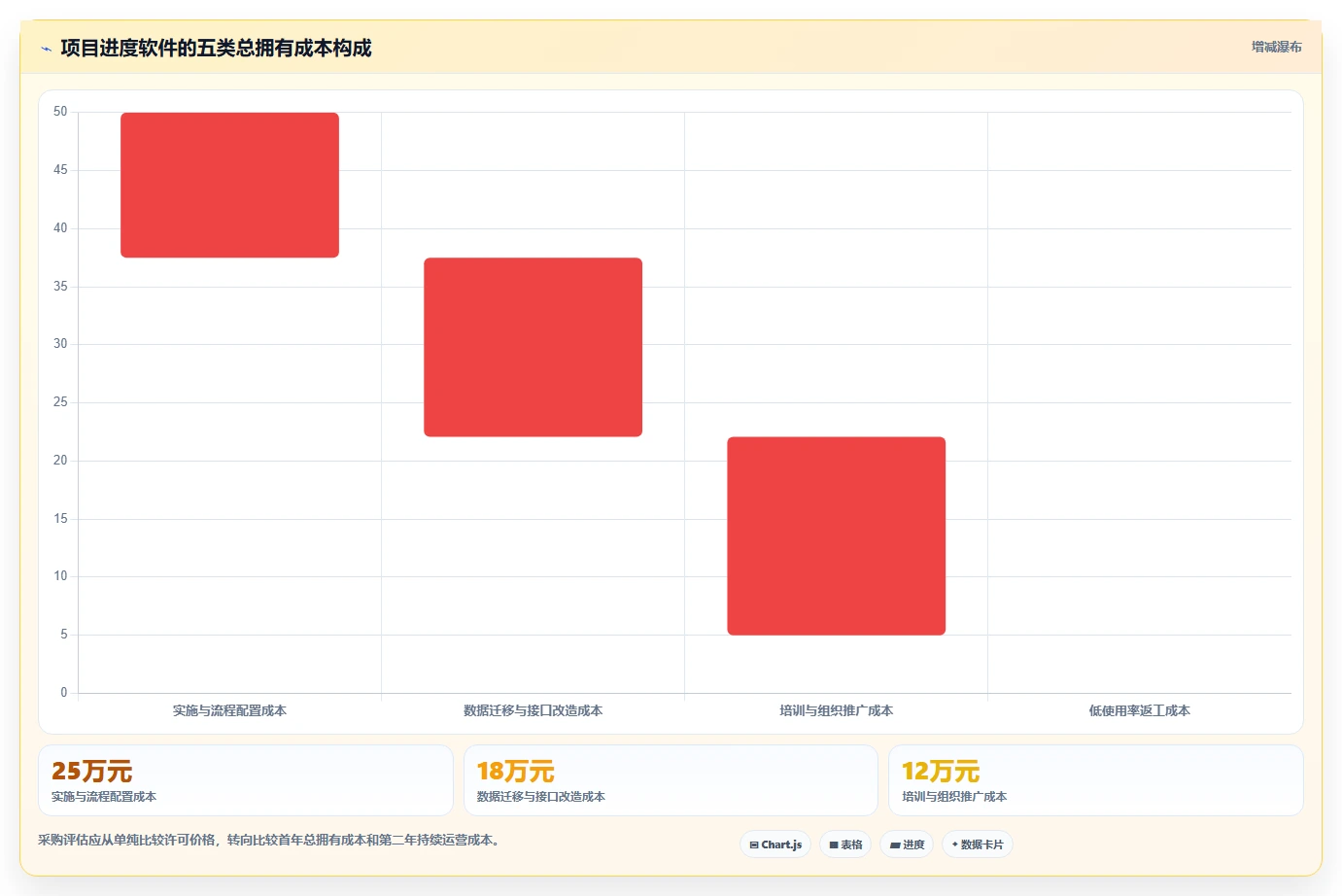Click 培训与组织推广成本 caption under 12万元
The image size is (1342, 896).
954,796
